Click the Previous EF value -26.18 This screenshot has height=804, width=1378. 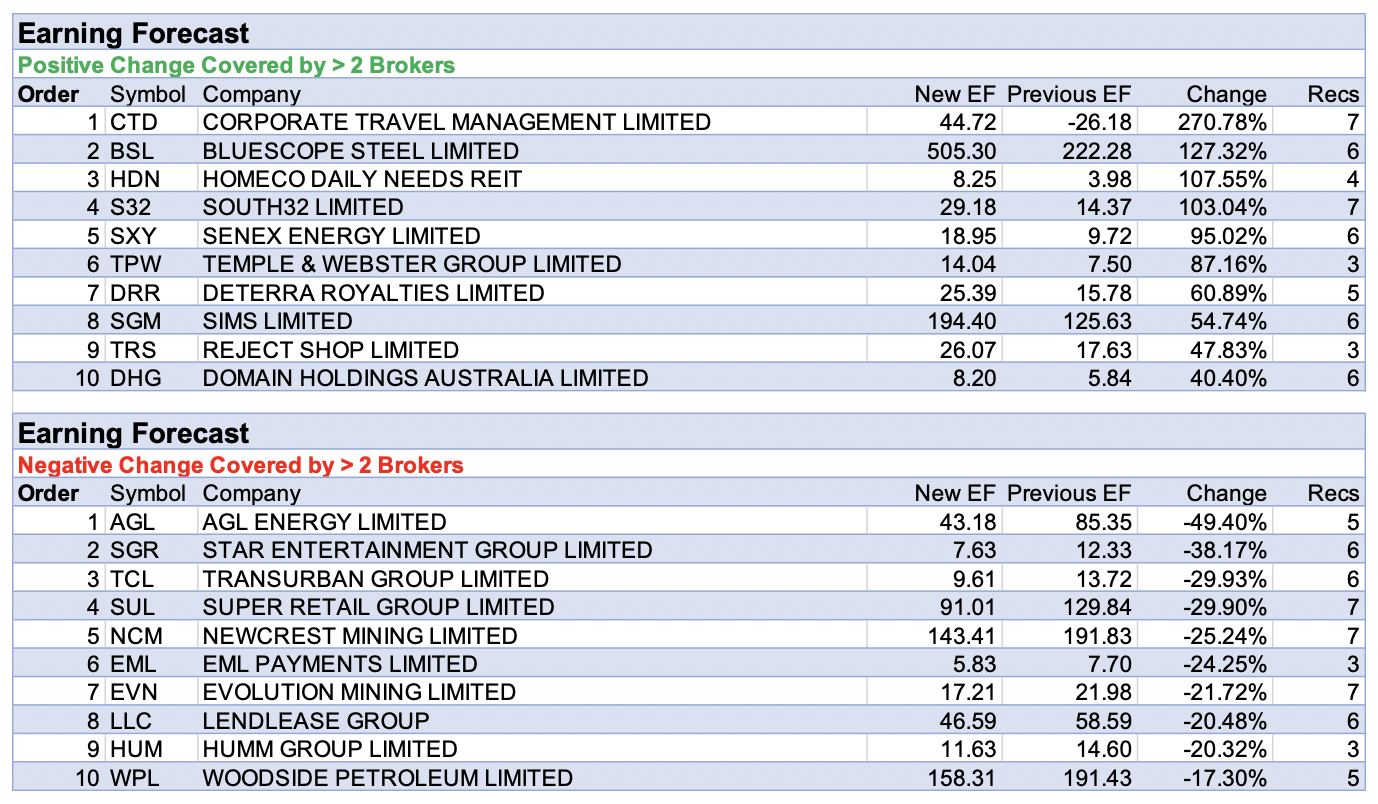(1098, 122)
